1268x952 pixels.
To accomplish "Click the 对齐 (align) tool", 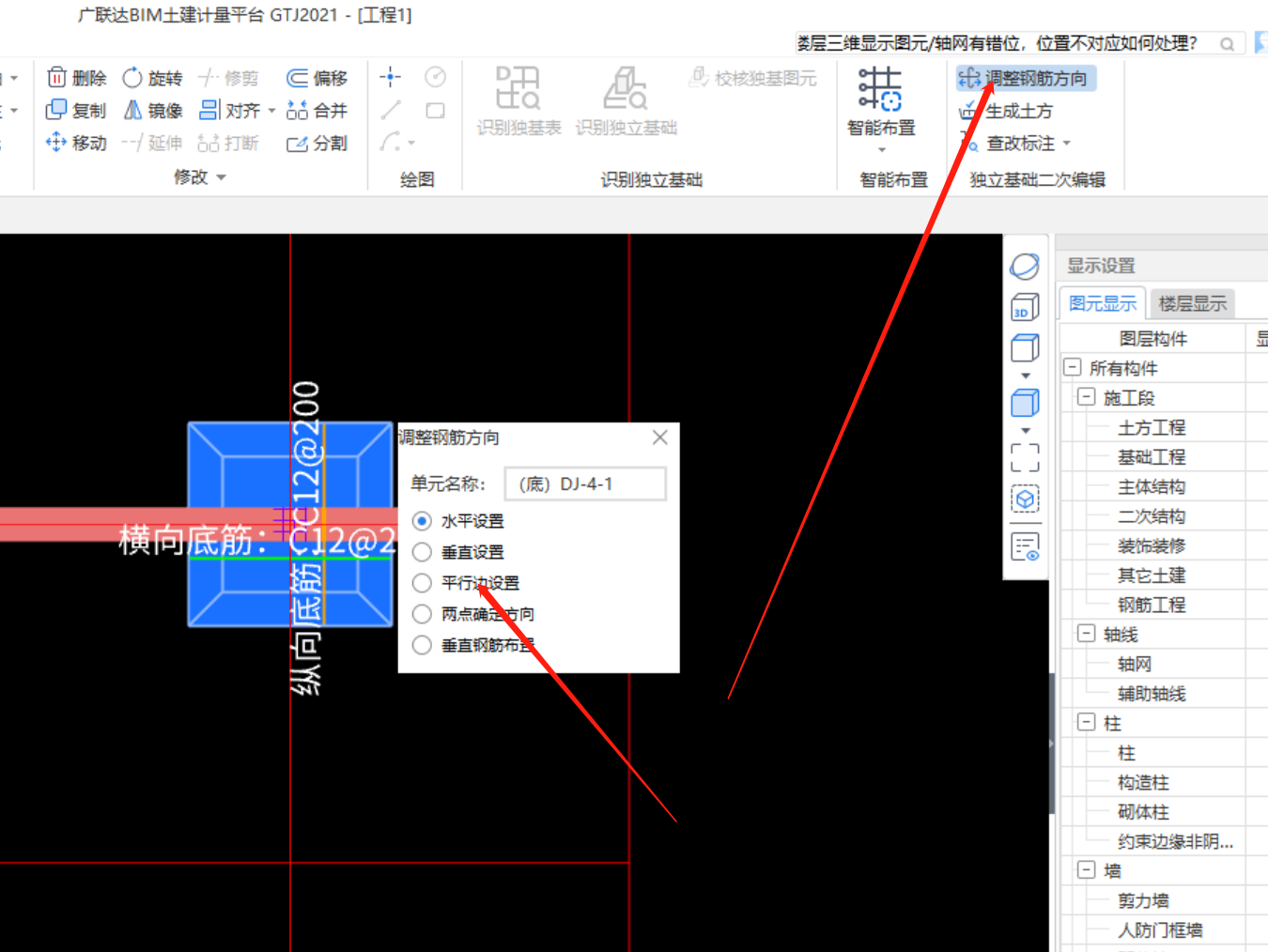I will tap(230, 111).
